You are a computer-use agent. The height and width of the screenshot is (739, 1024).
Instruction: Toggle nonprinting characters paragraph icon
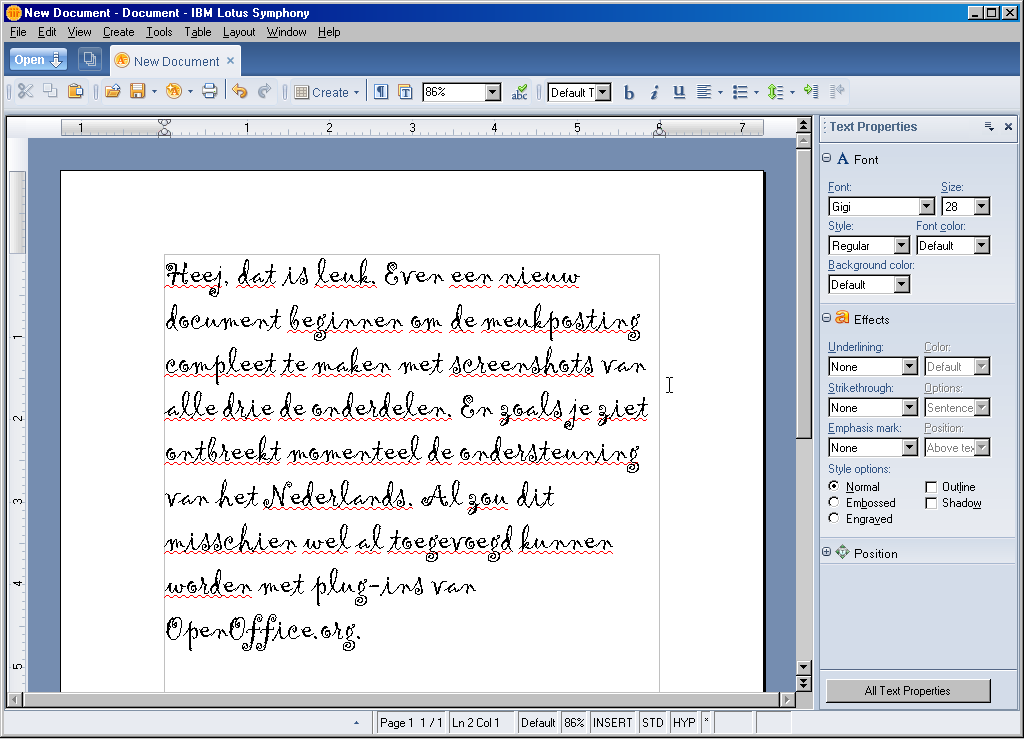click(x=381, y=92)
